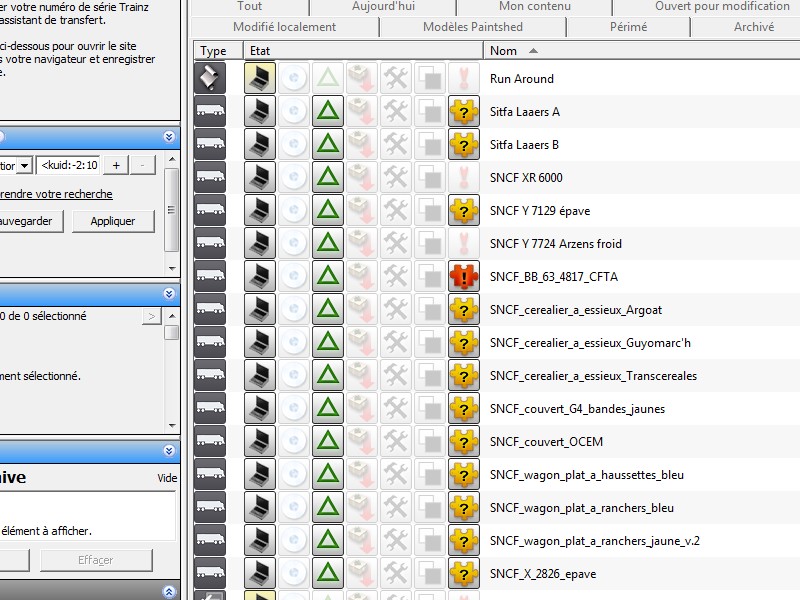The height and width of the screenshot is (600, 800).
Task: Click the Appliquer button
Action: (x=113, y=221)
